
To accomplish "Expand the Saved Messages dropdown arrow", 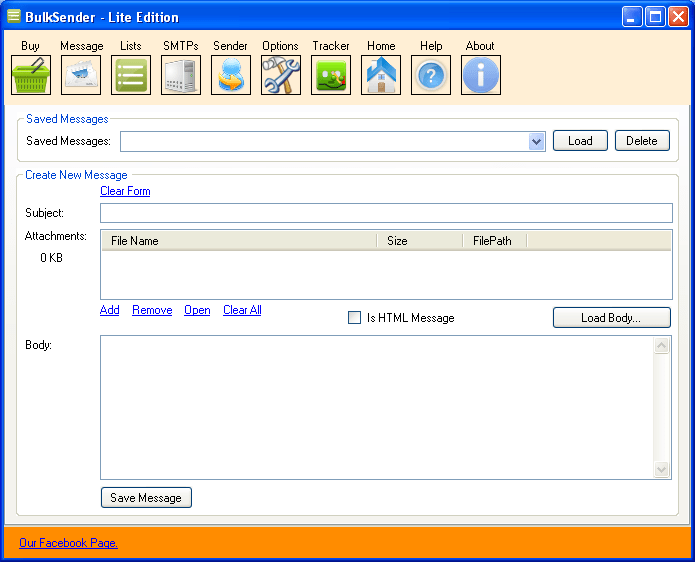I will [x=537, y=142].
